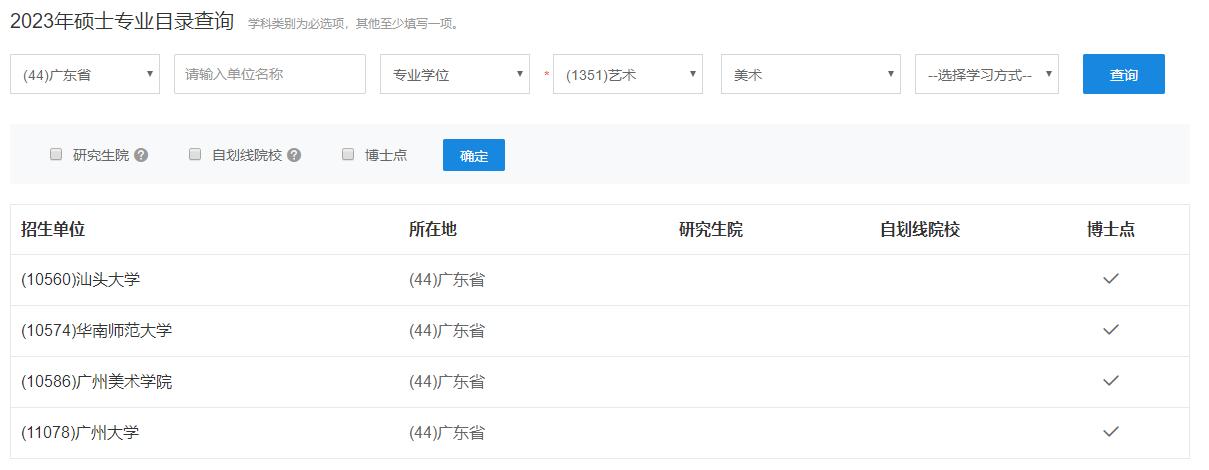This screenshot has height=470, width=1209.
Task: Click help icon next to 研究生院
Action: 141,155
